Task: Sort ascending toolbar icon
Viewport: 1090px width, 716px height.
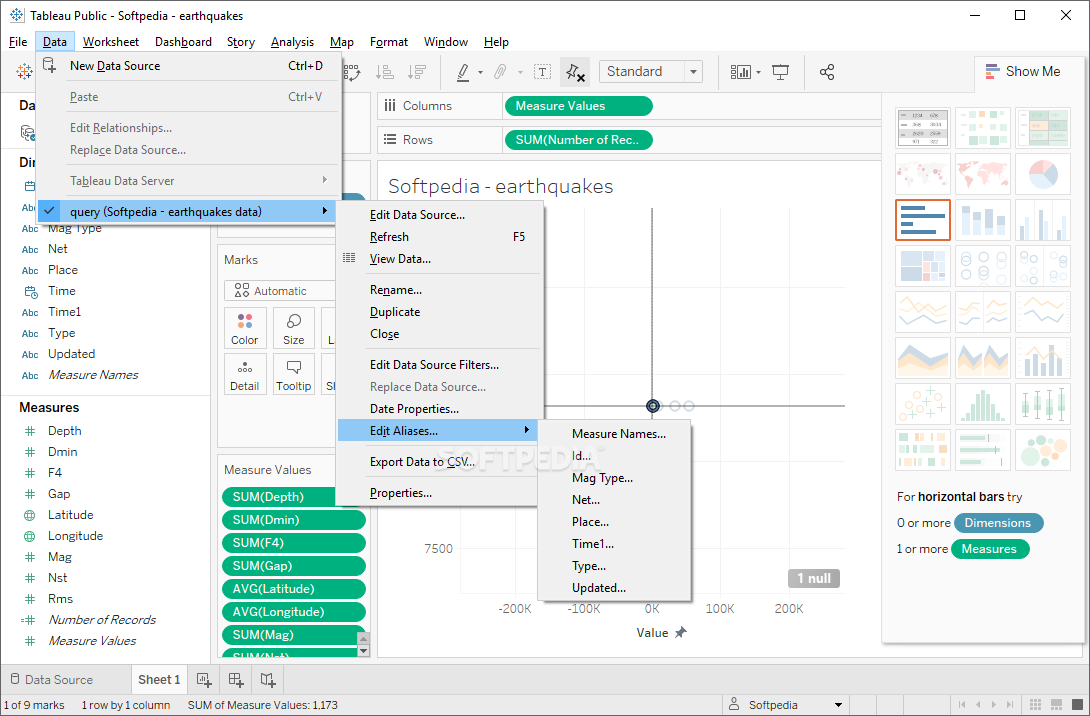Action: tap(384, 72)
